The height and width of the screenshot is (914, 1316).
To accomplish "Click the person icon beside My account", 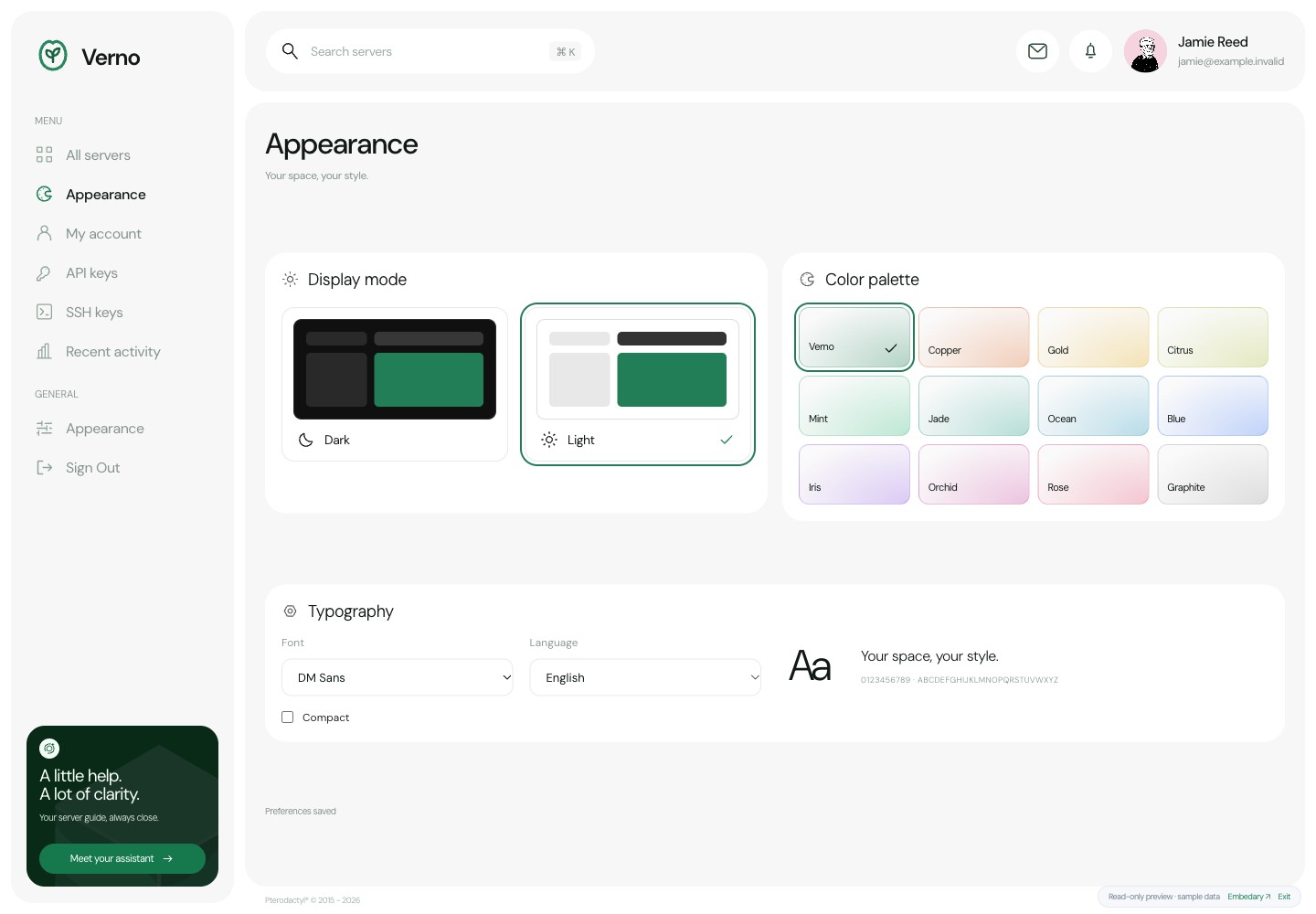I will point(44,233).
